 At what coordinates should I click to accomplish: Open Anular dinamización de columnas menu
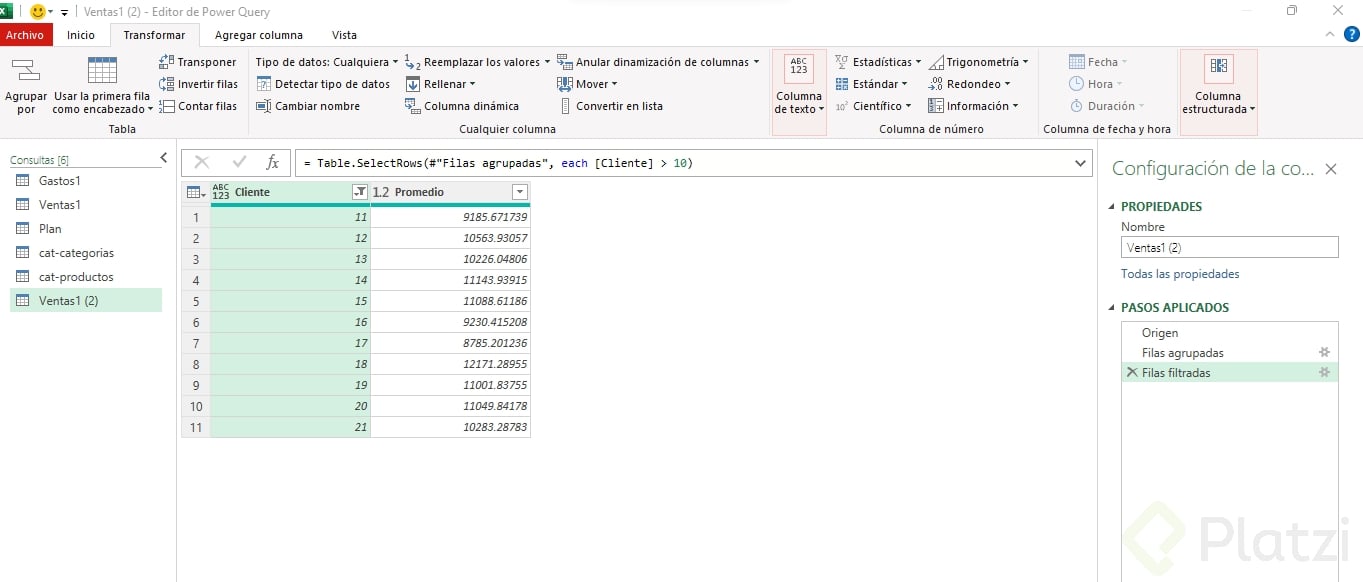tap(658, 62)
